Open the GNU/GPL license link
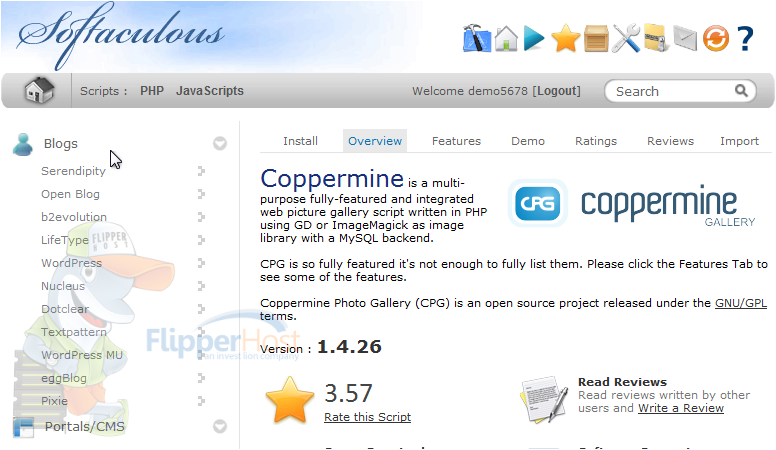The image size is (776, 450). coord(741,303)
